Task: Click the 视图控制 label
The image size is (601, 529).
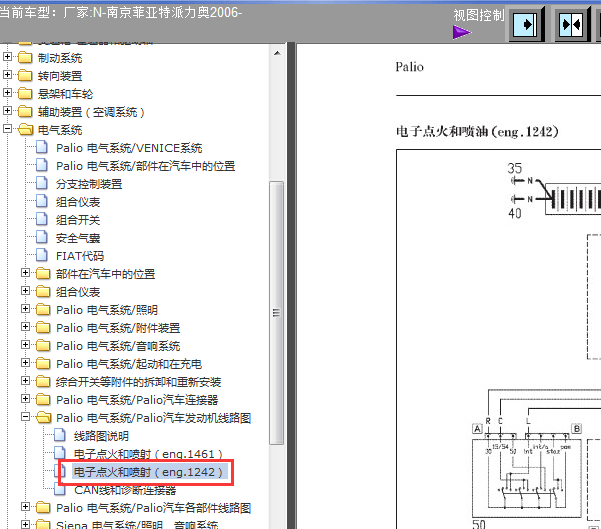Action: click(x=479, y=15)
